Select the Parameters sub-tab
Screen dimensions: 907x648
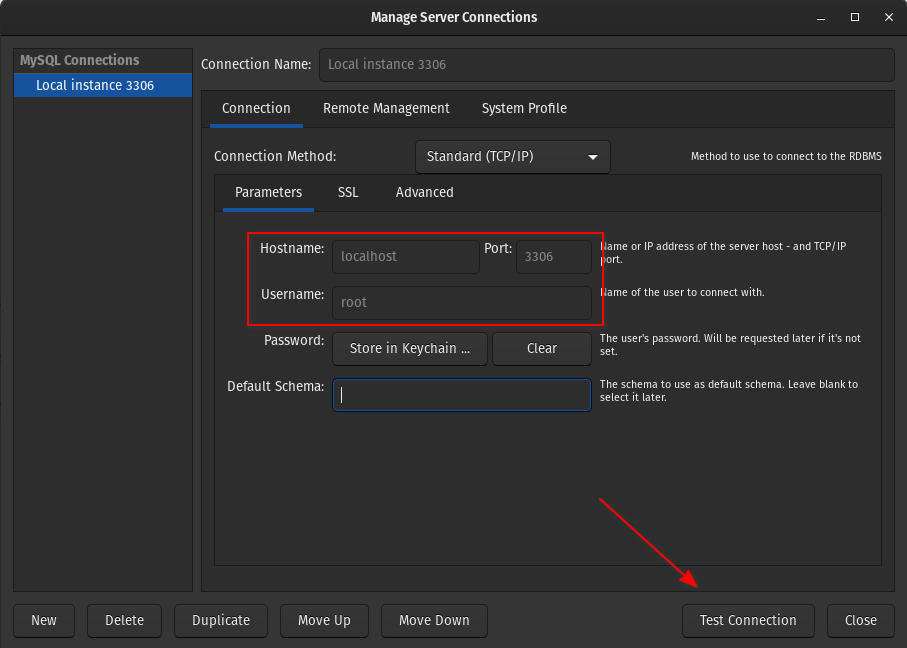pos(268,192)
